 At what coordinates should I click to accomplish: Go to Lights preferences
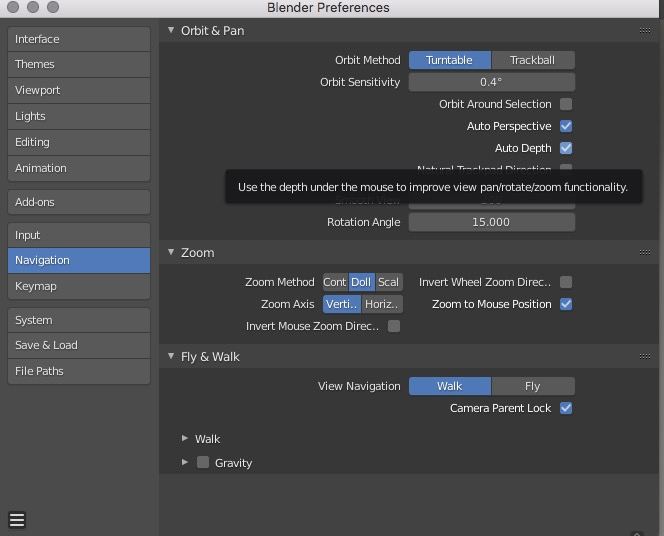(x=79, y=116)
